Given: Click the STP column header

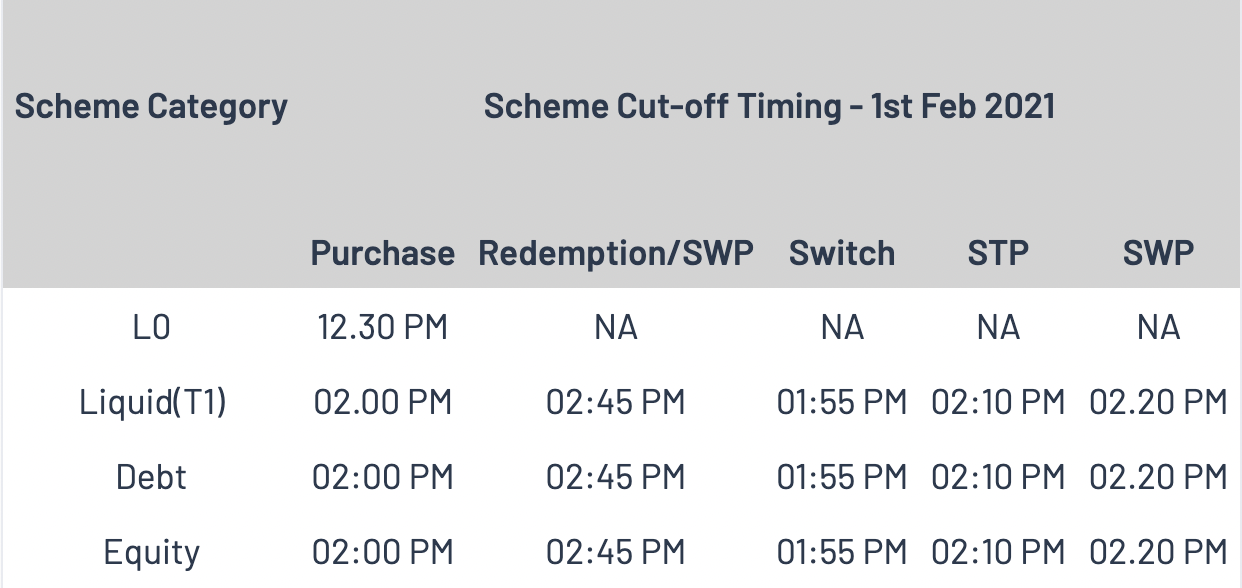Looking at the screenshot, I should 998,253.
